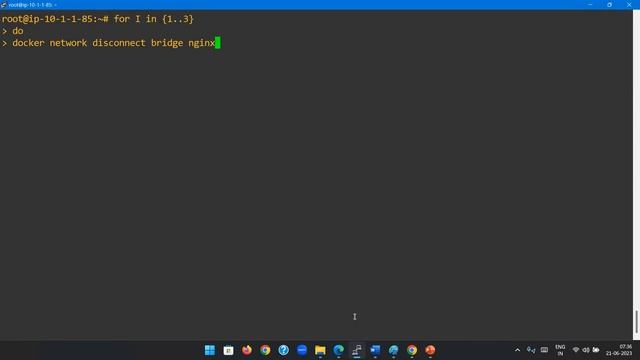Screen dimensions: 640x360
Task: Open the Windows Start menu
Action: coord(210,350)
